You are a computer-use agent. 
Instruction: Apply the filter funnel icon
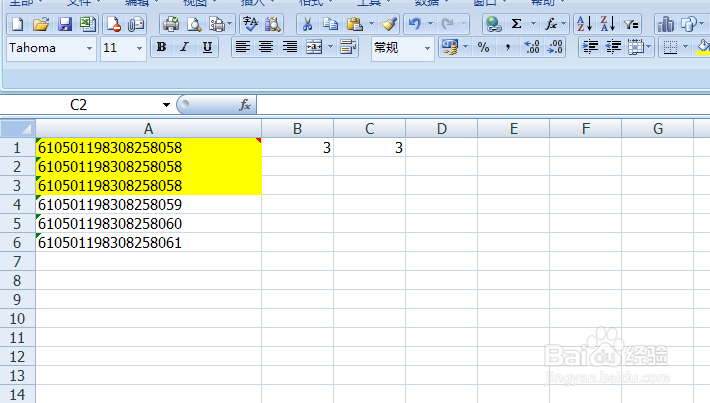pos(631,24)
